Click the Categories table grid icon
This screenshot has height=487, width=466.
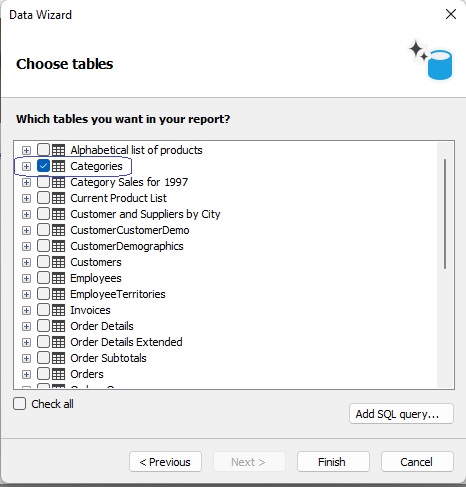coord(59,166)
